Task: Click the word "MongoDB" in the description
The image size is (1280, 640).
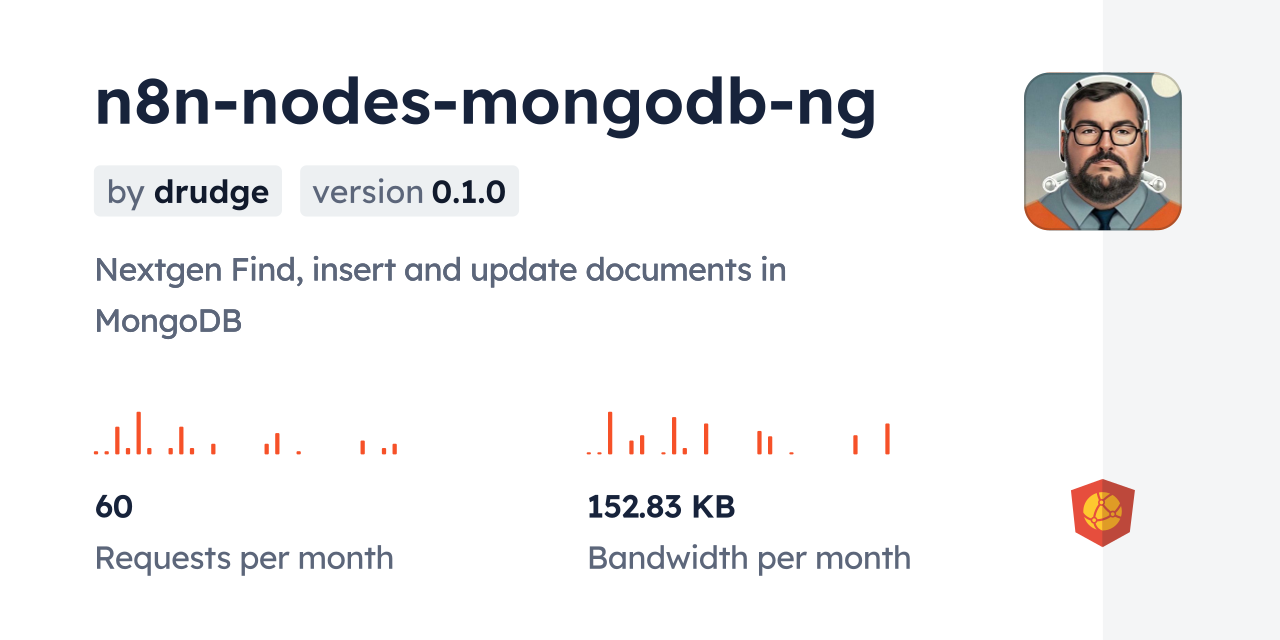Action: click(168, 321)
